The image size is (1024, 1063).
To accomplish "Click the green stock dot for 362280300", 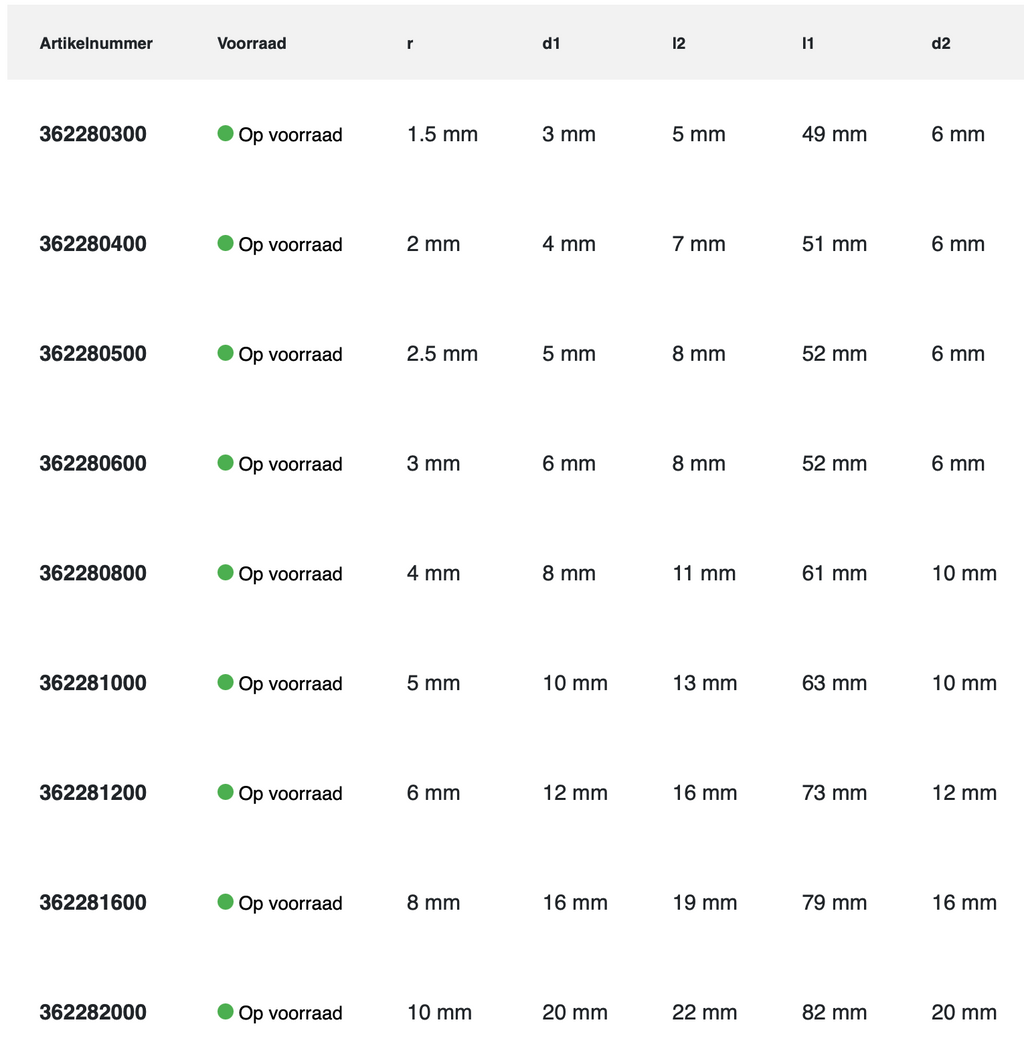I will pos(225,133).
